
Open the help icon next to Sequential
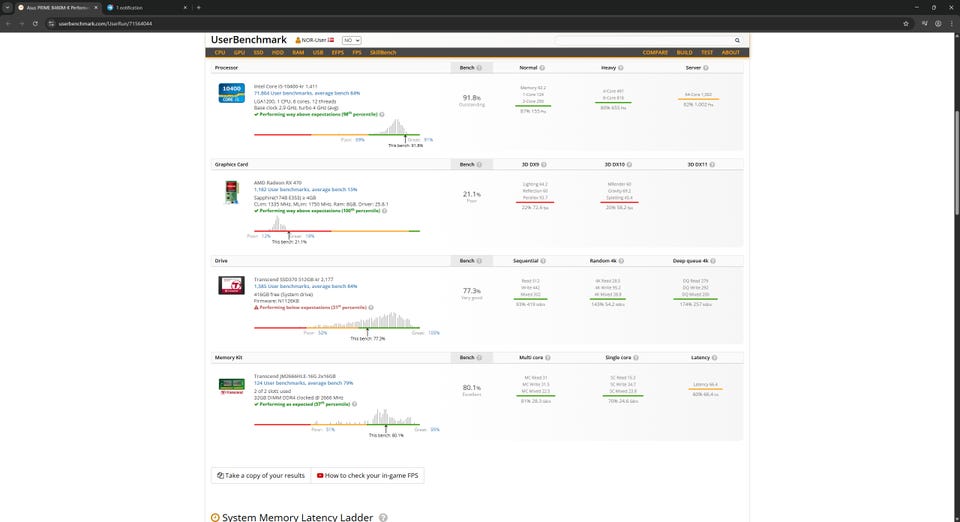click(543, 261)
